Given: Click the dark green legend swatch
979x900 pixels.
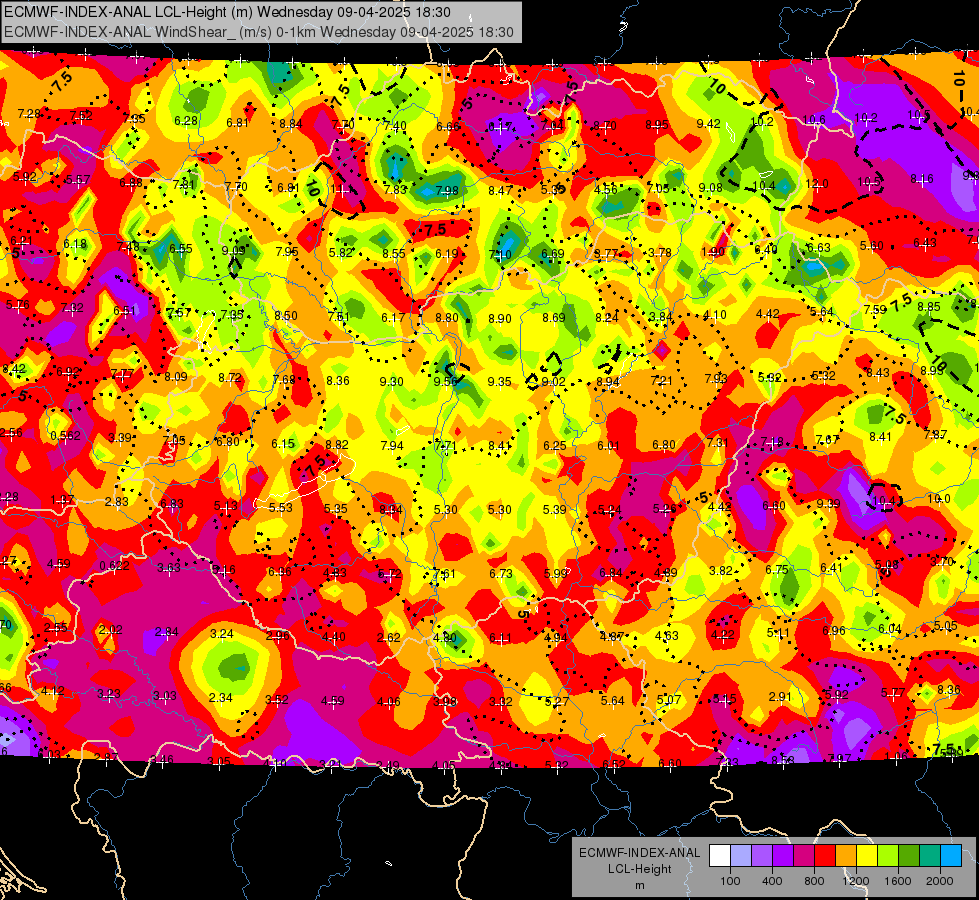Looking at the screenshot, I should (x=909, y=856).
